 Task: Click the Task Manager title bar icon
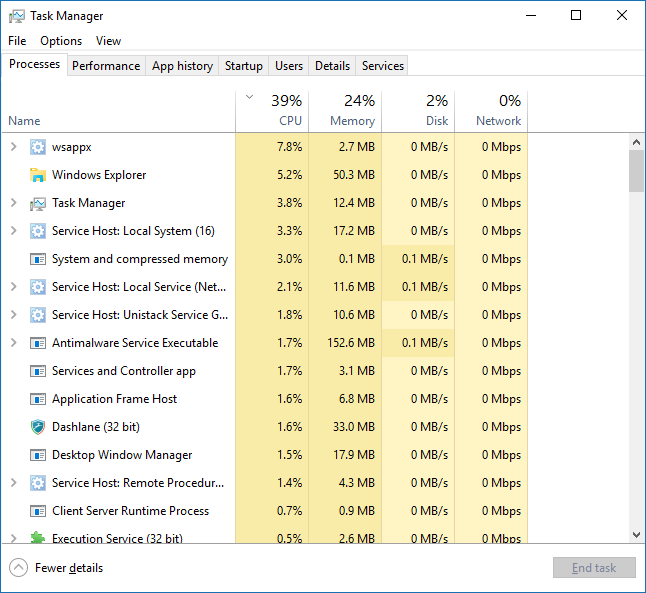click(x=16, y=16)
